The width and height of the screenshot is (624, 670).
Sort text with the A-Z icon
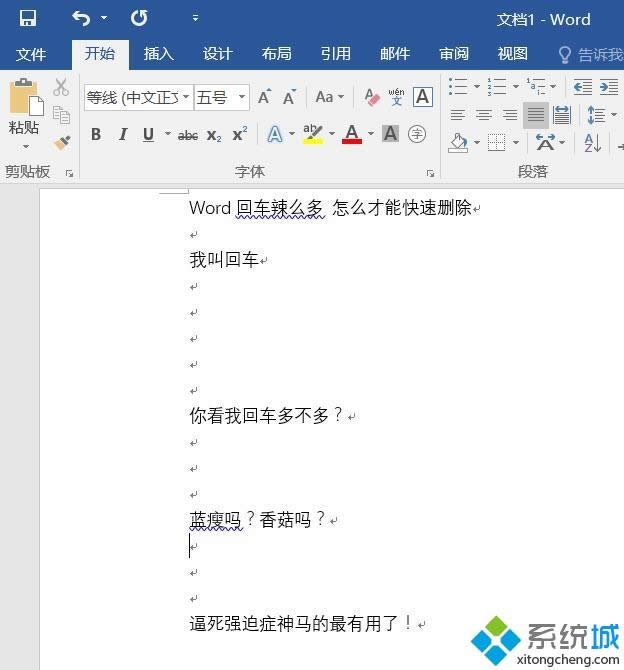[x=592, y=143]
